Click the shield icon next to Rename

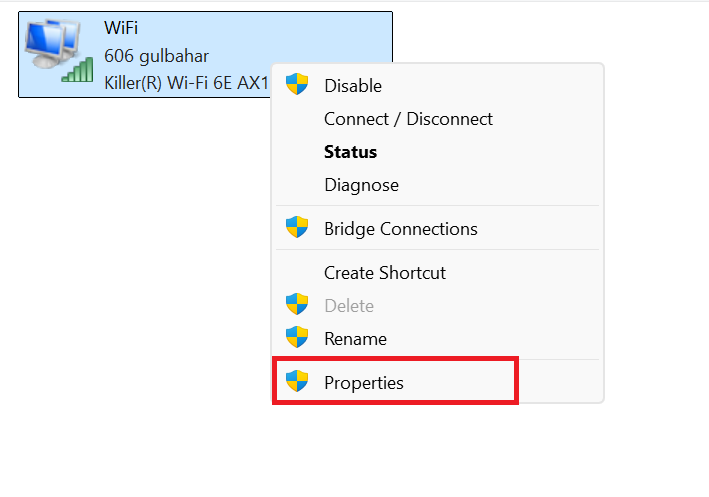tap(297, 338)
